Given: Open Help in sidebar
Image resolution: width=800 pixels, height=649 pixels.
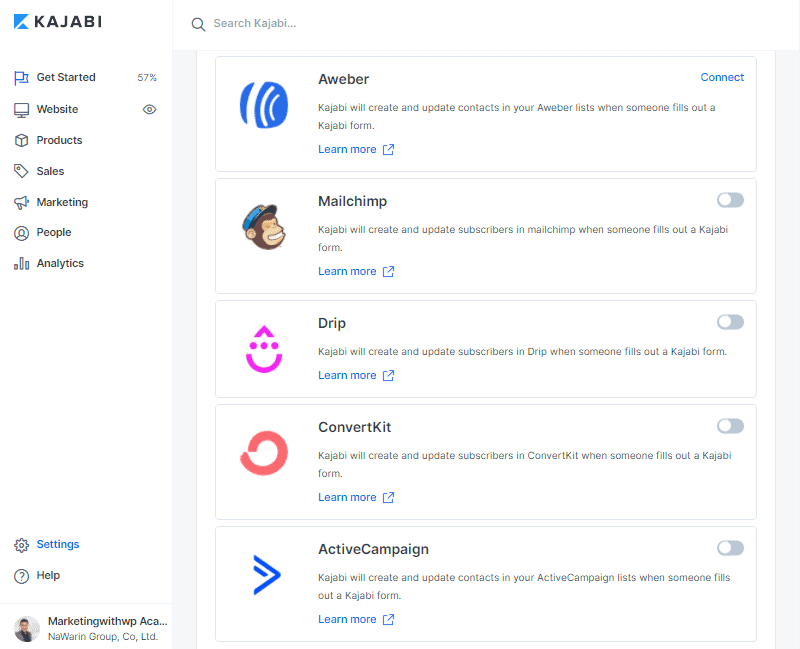Looking at the screenshot, I should point(48,575).
